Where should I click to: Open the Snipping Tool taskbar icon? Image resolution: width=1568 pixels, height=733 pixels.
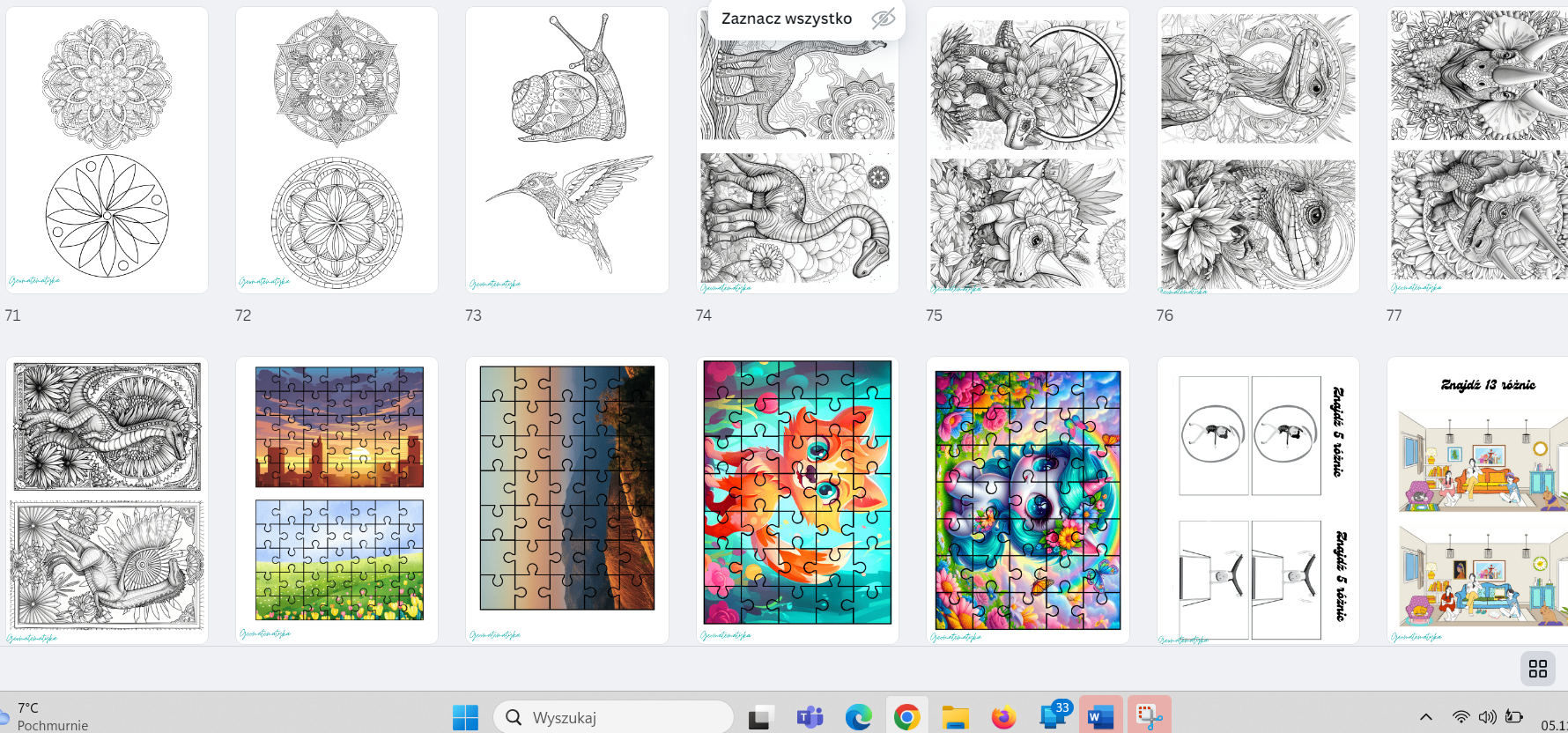point(1148,717)
